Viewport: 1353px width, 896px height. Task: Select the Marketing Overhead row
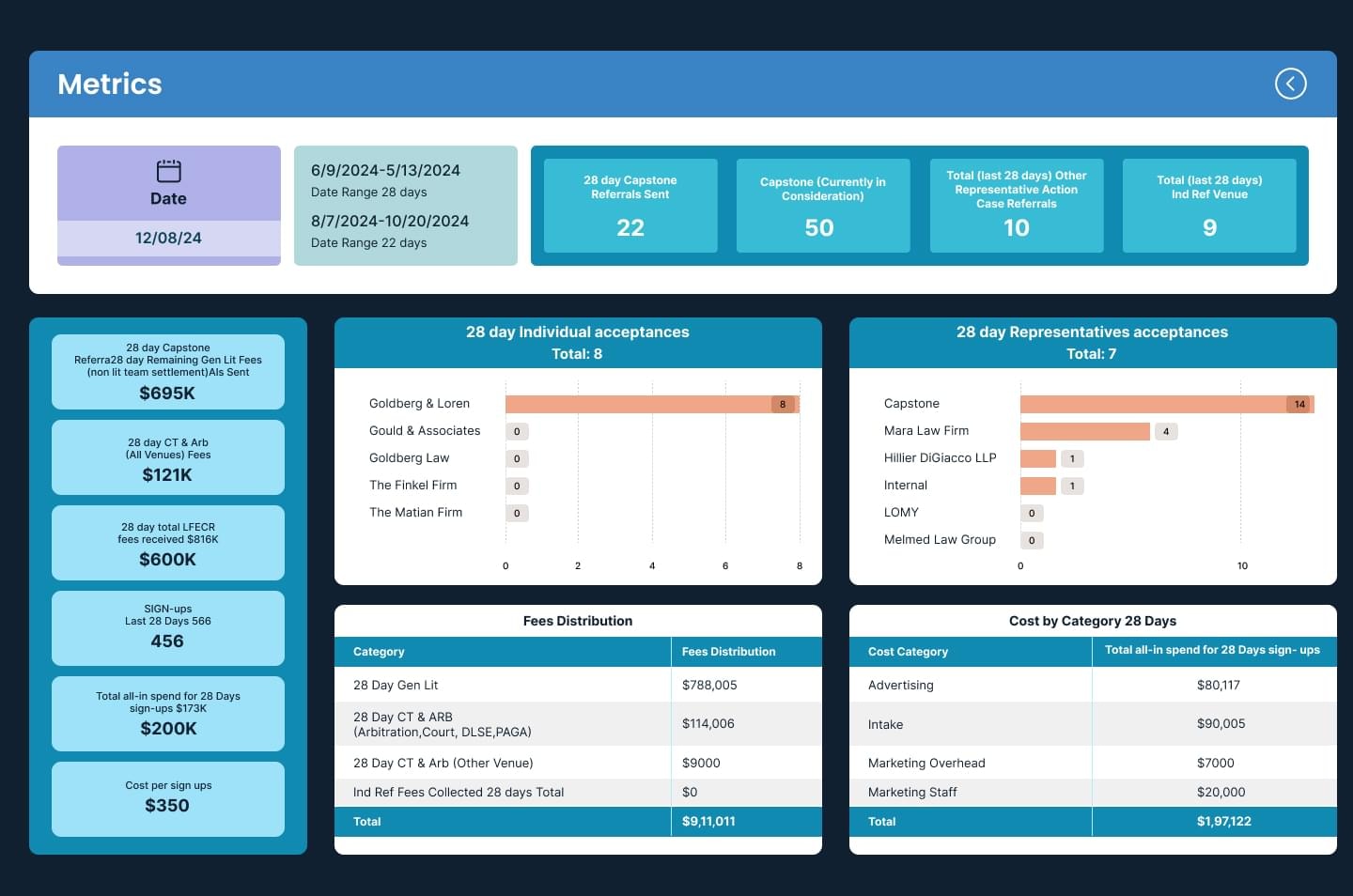1093,763
